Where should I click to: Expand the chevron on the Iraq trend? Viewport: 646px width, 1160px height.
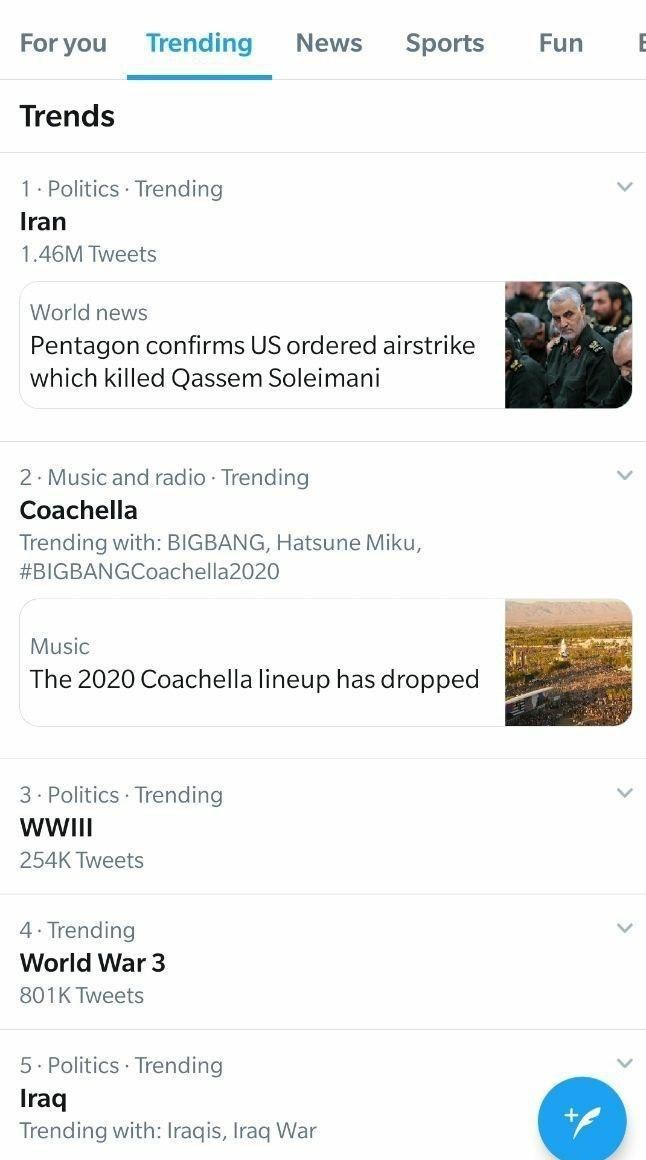coord(625,1063)
